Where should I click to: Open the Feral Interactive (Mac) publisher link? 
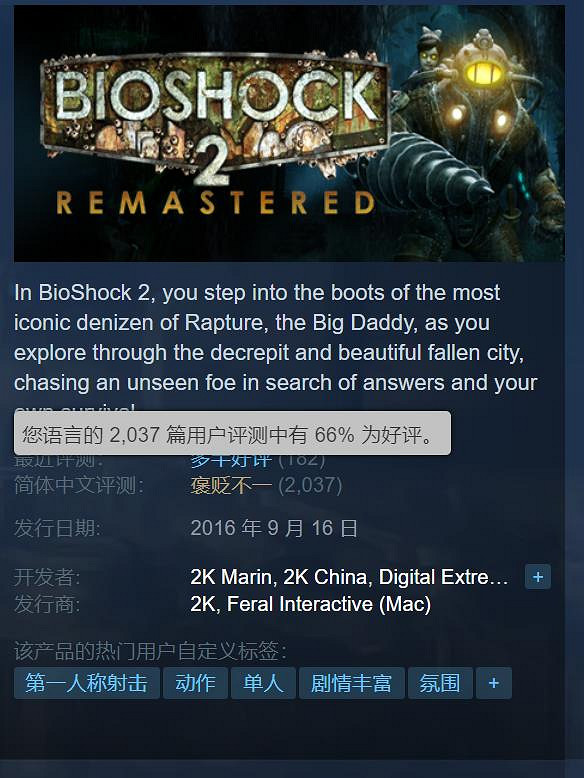point(329,604)
